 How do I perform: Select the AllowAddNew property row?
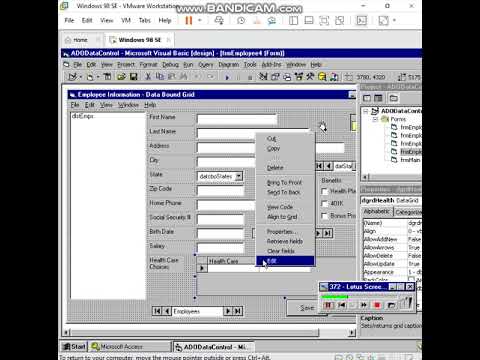(392, 239)
